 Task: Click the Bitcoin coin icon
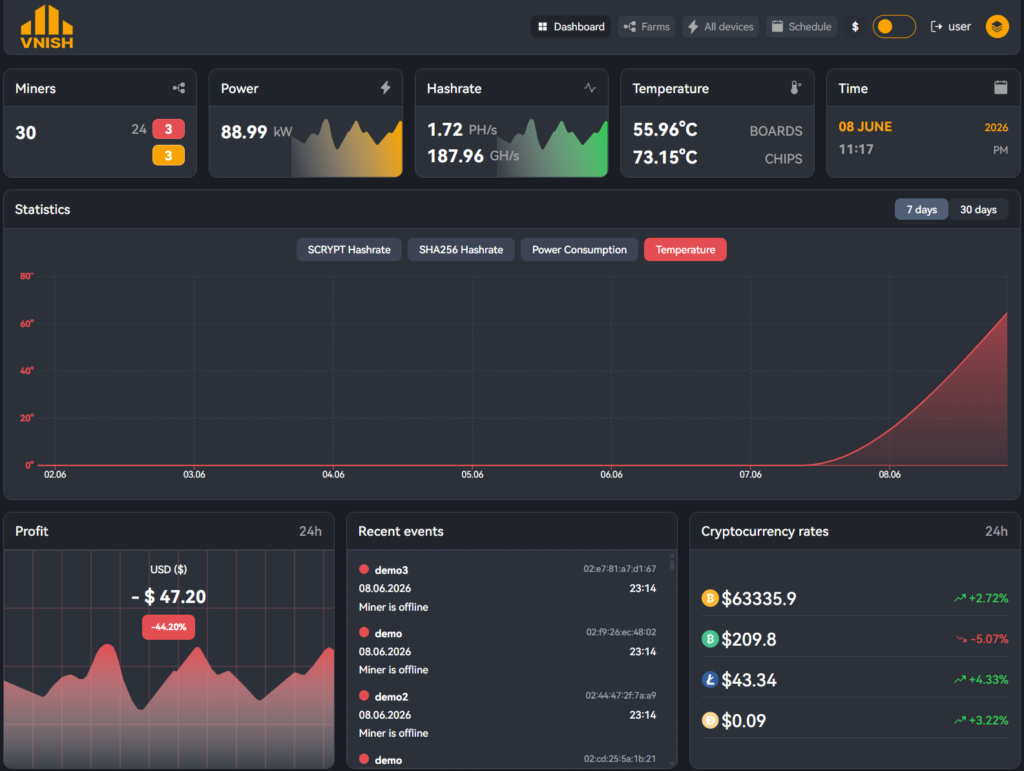710,598
